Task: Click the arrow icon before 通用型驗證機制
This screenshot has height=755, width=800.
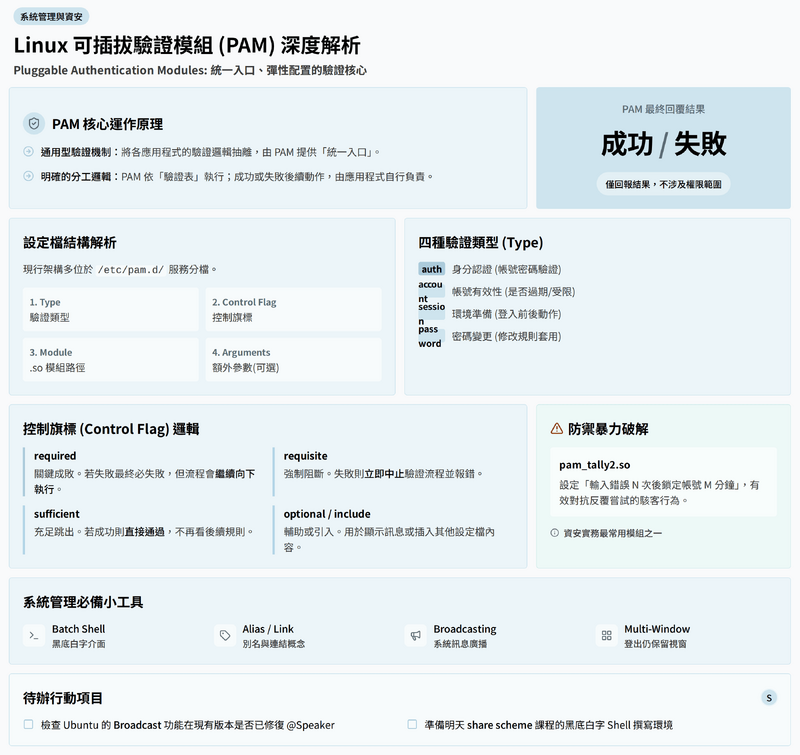Action: (x=28, y=152)
